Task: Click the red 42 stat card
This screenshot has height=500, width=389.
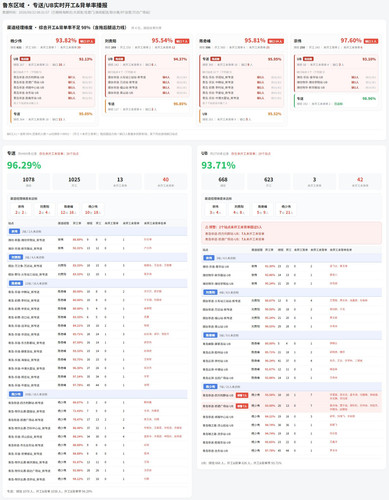Action: [x=360, y=181]
